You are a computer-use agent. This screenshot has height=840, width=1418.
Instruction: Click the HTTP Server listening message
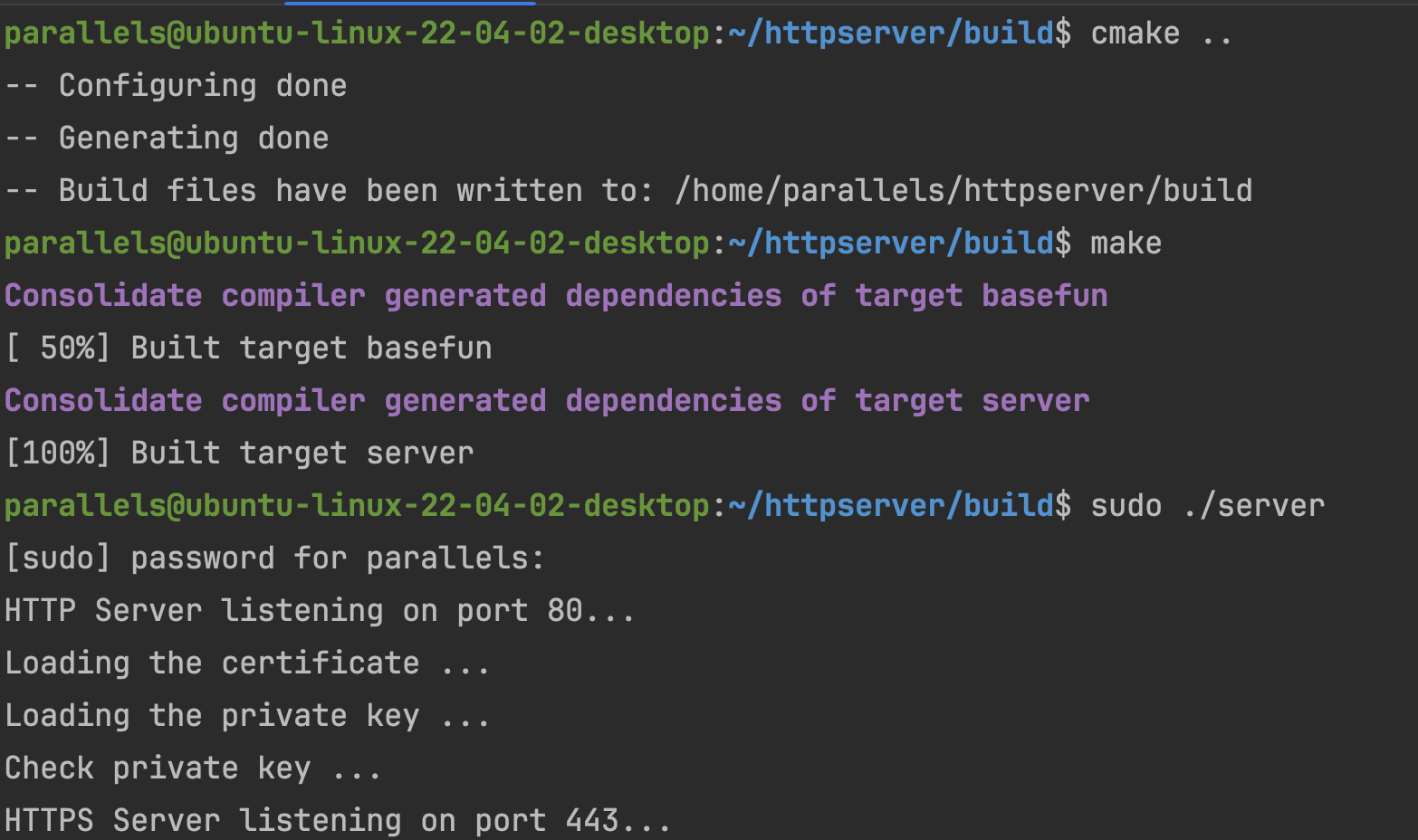click(x=319, y=610)
